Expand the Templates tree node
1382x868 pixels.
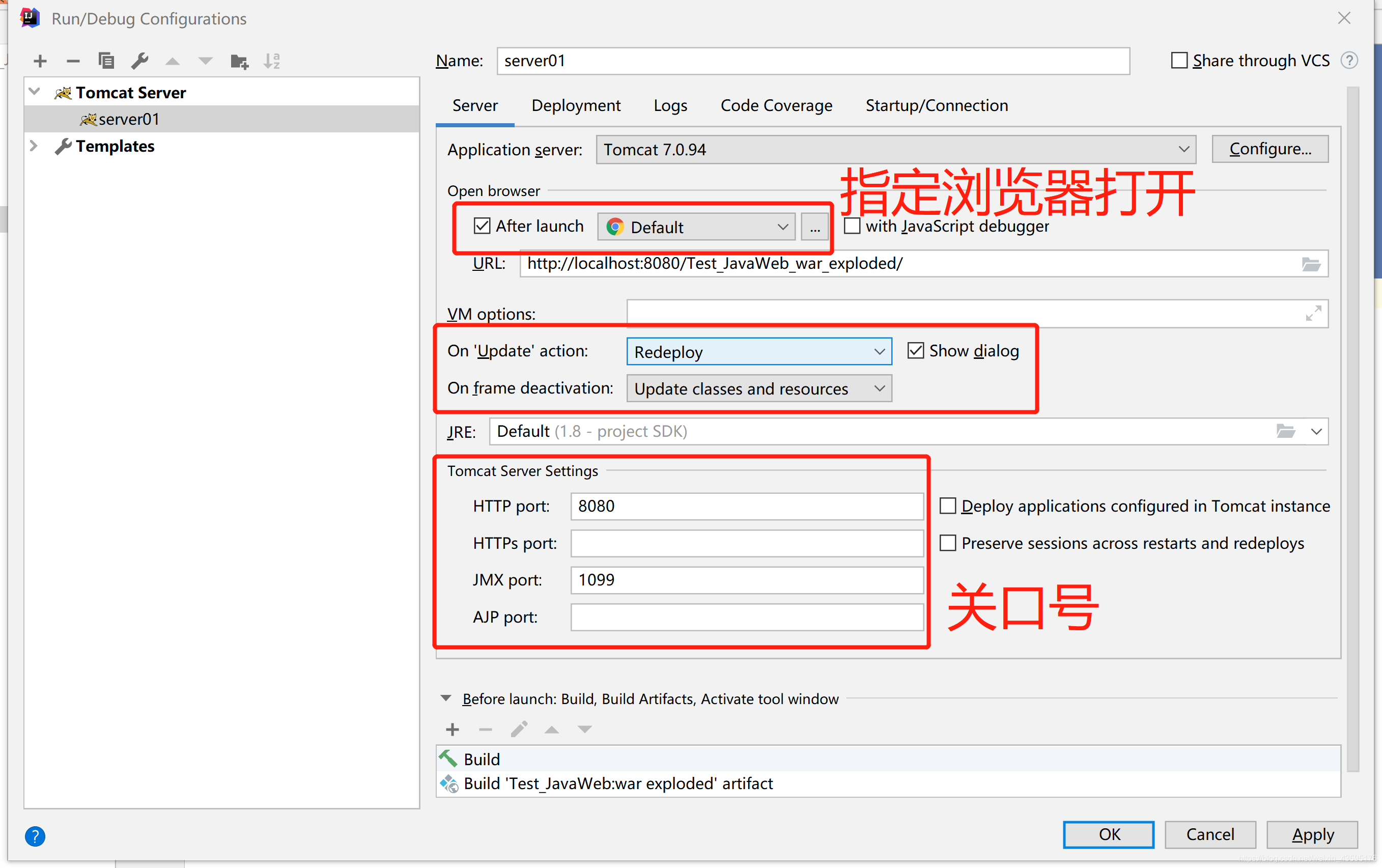pyautogui.click(x=34, y=146)
